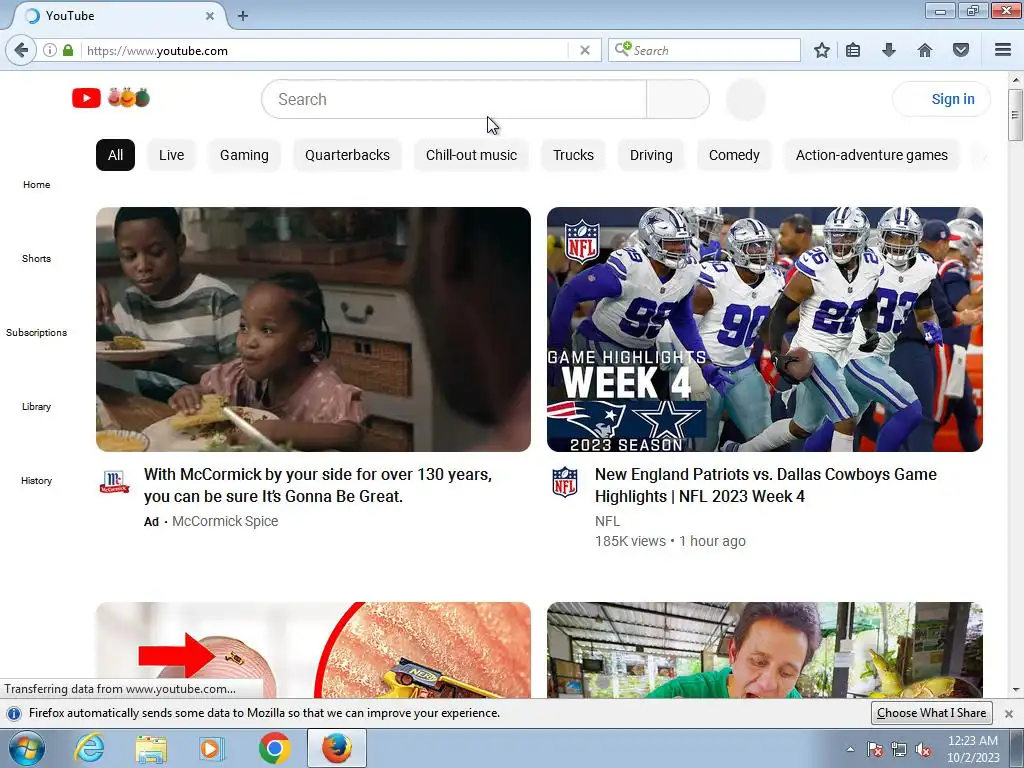Open McCormick ad video thumbnail
This screenshot has height=768, width=1024.
(313, 329)
